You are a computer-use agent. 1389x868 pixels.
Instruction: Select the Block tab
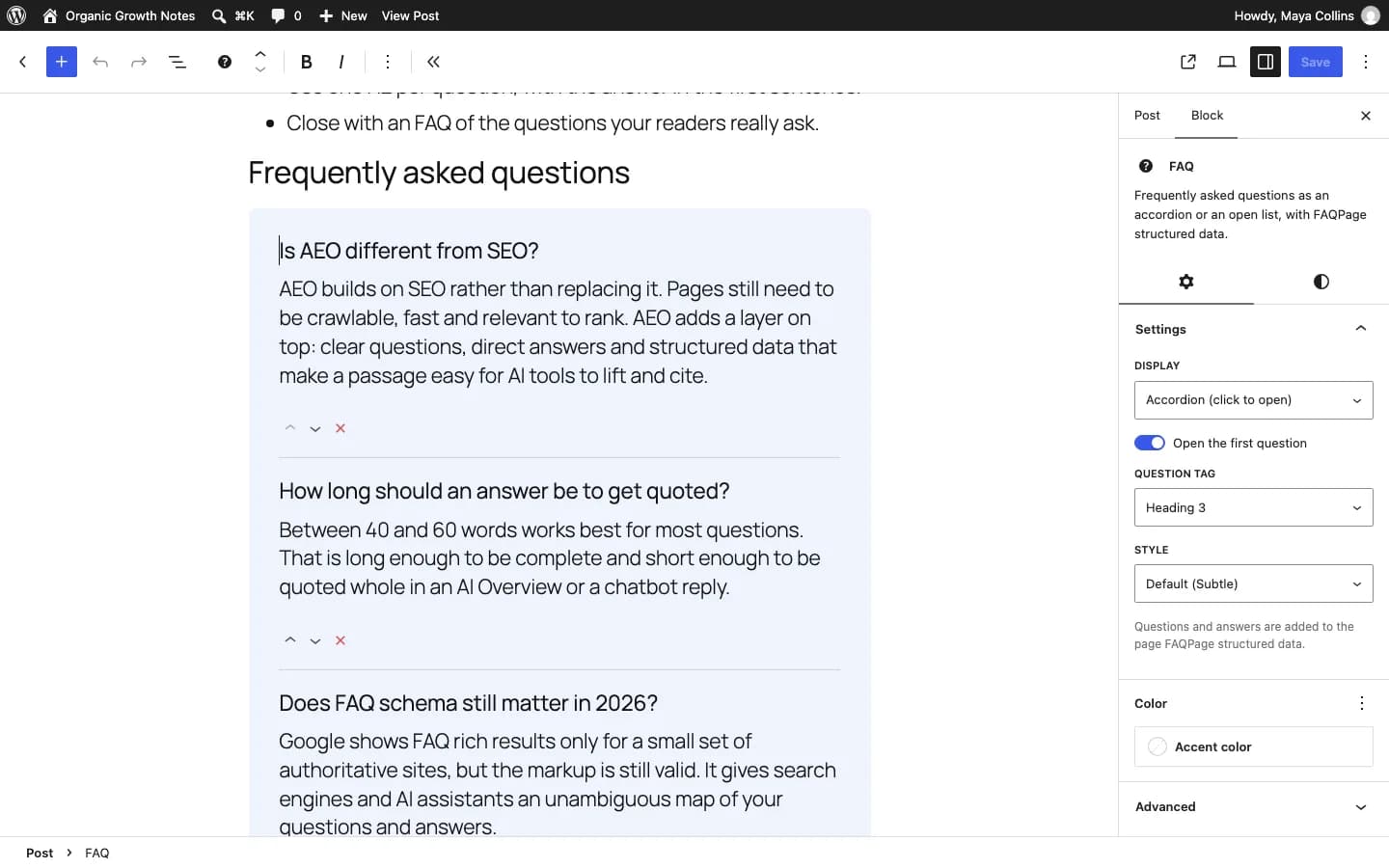(x=1207, y=115)
